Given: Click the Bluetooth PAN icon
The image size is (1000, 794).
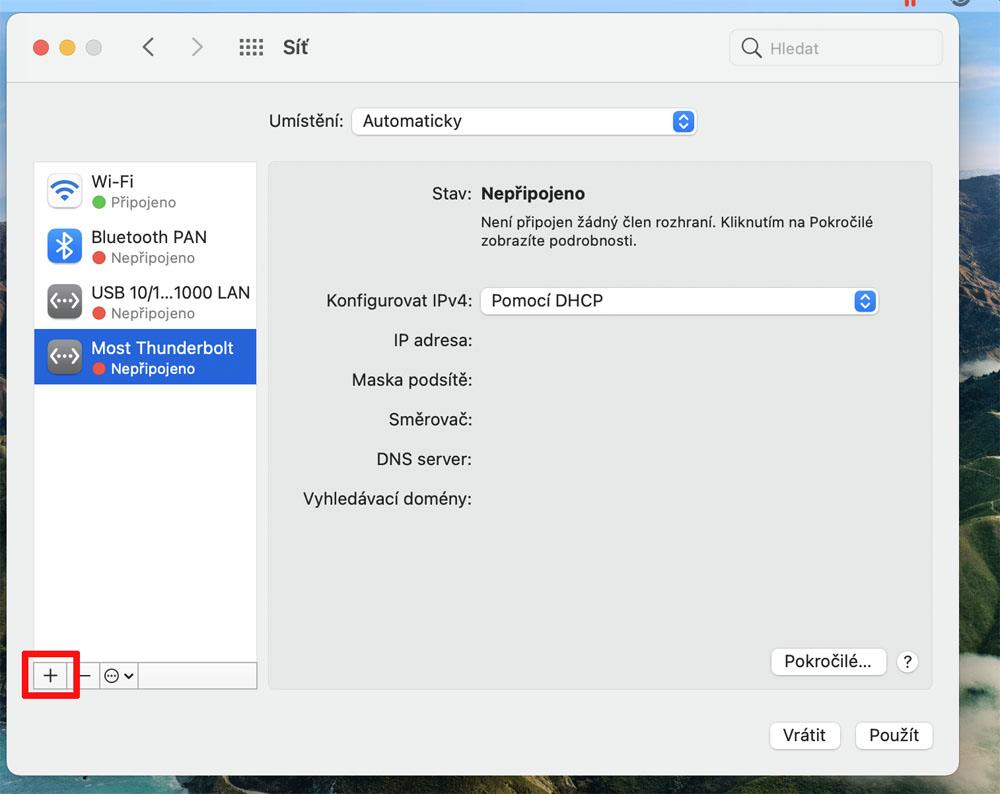Looking at the screenshot, I should tap(65, 246).
